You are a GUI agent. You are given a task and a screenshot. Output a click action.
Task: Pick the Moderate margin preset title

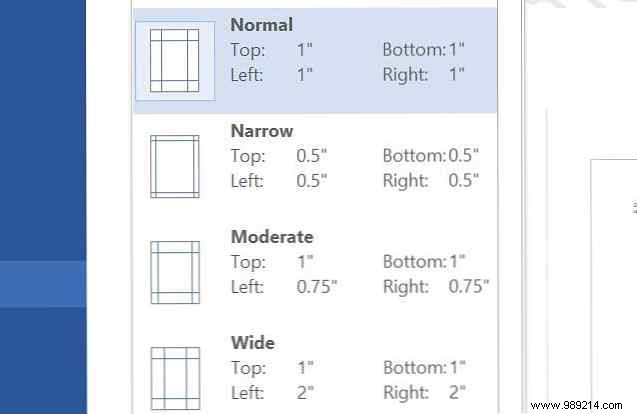[272, 237]
